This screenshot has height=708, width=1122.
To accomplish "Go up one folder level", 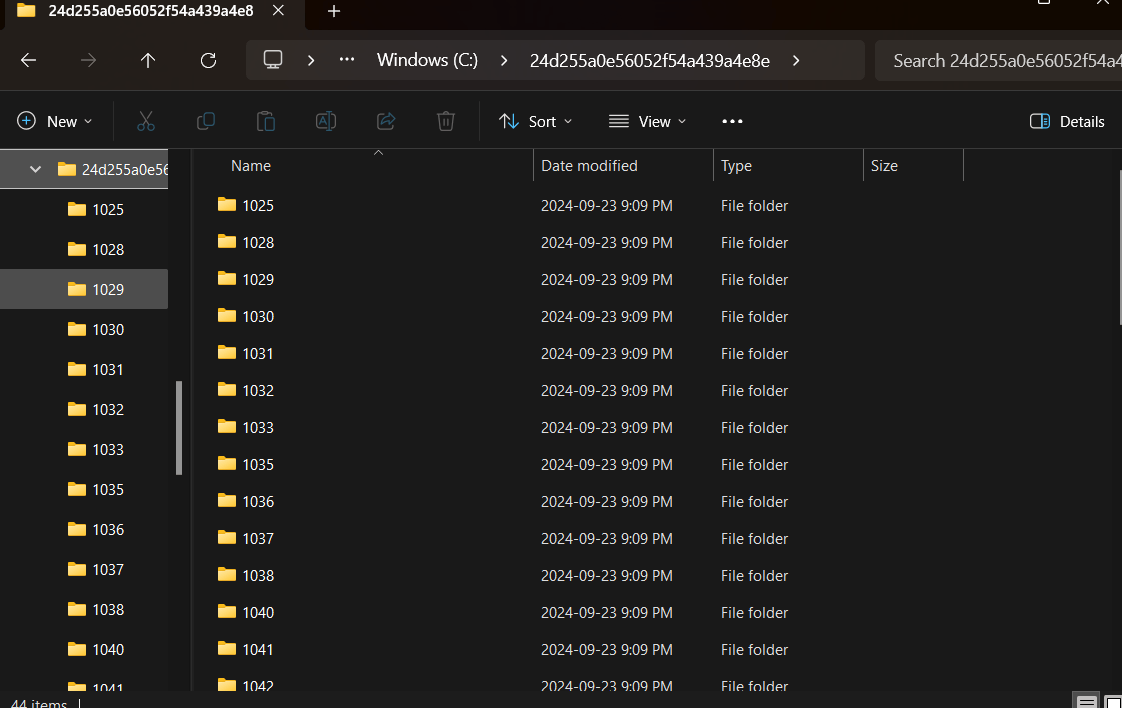I will click(148, 61).
